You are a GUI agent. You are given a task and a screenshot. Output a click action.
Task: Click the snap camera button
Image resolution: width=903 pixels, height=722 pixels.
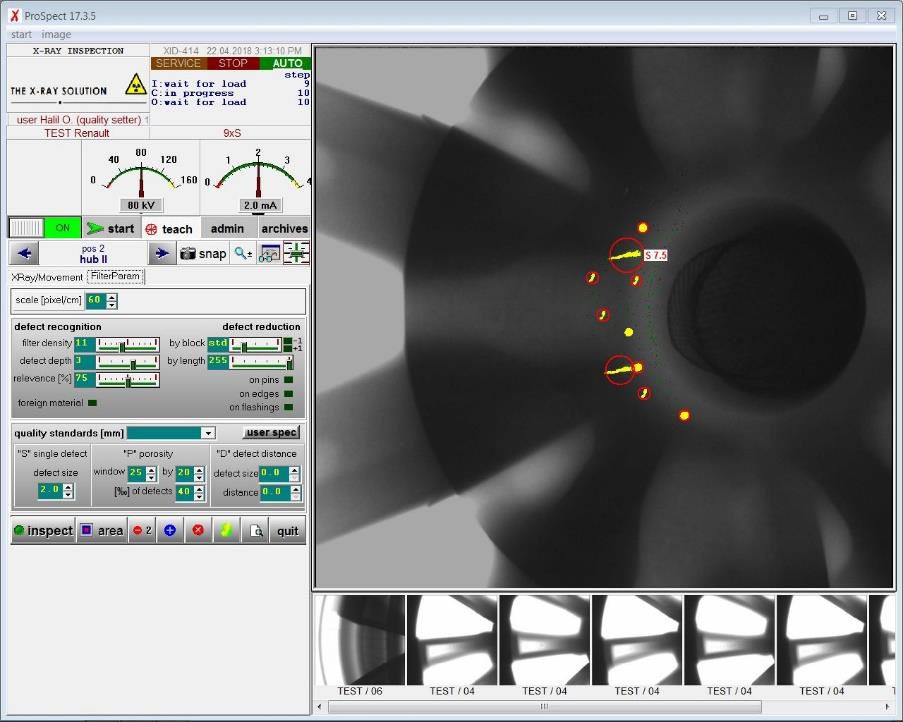click(203, 254)
